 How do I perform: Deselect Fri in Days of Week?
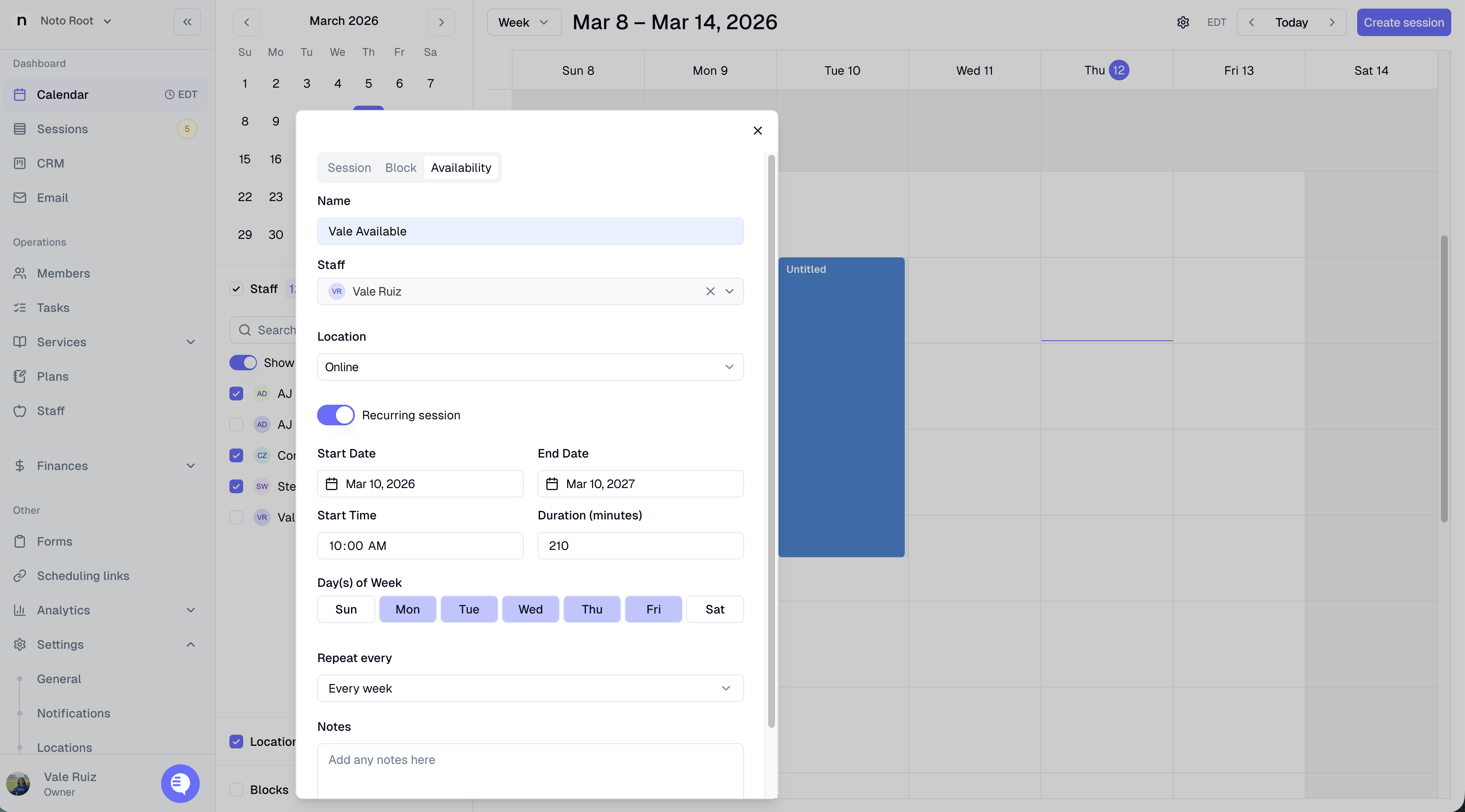[x=653, y=609]
